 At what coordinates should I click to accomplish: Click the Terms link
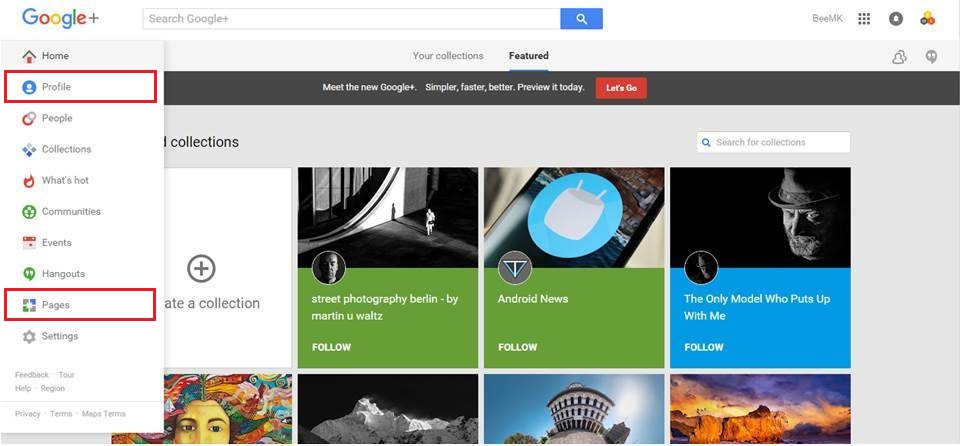coord(61,414)
